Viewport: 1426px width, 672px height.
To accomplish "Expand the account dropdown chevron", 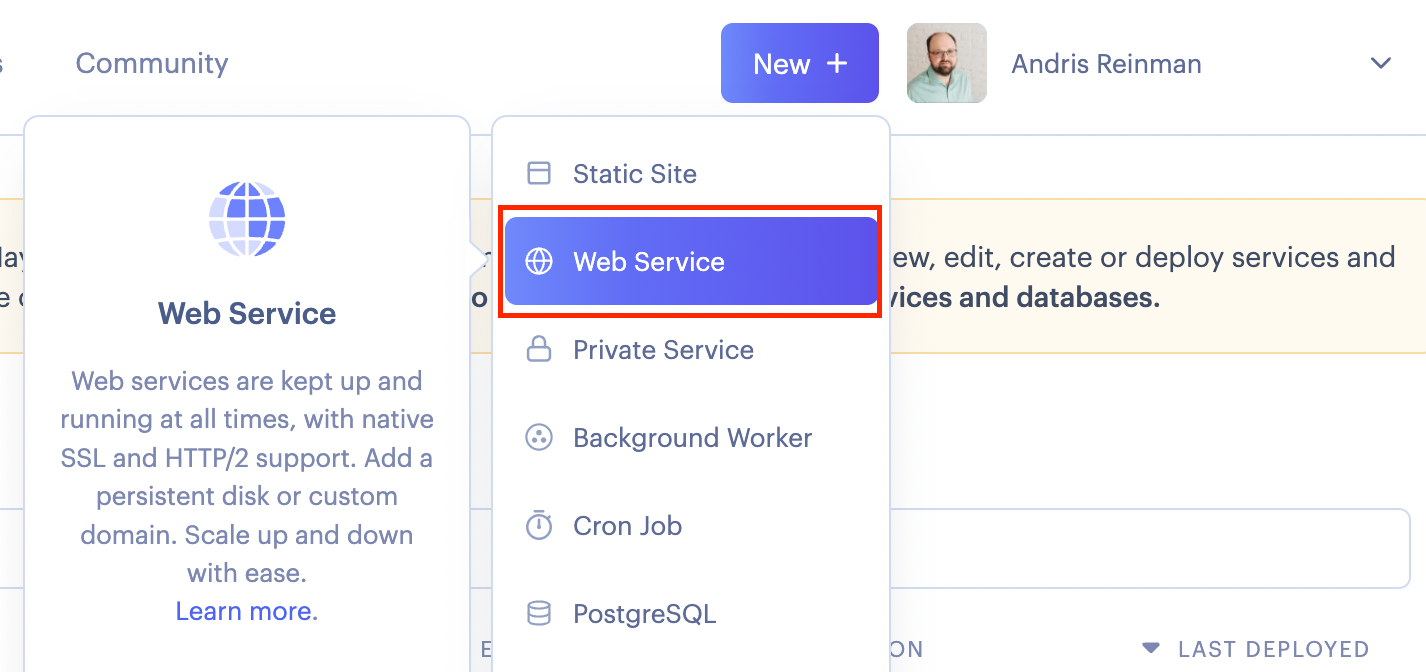I will (1381, 63).
